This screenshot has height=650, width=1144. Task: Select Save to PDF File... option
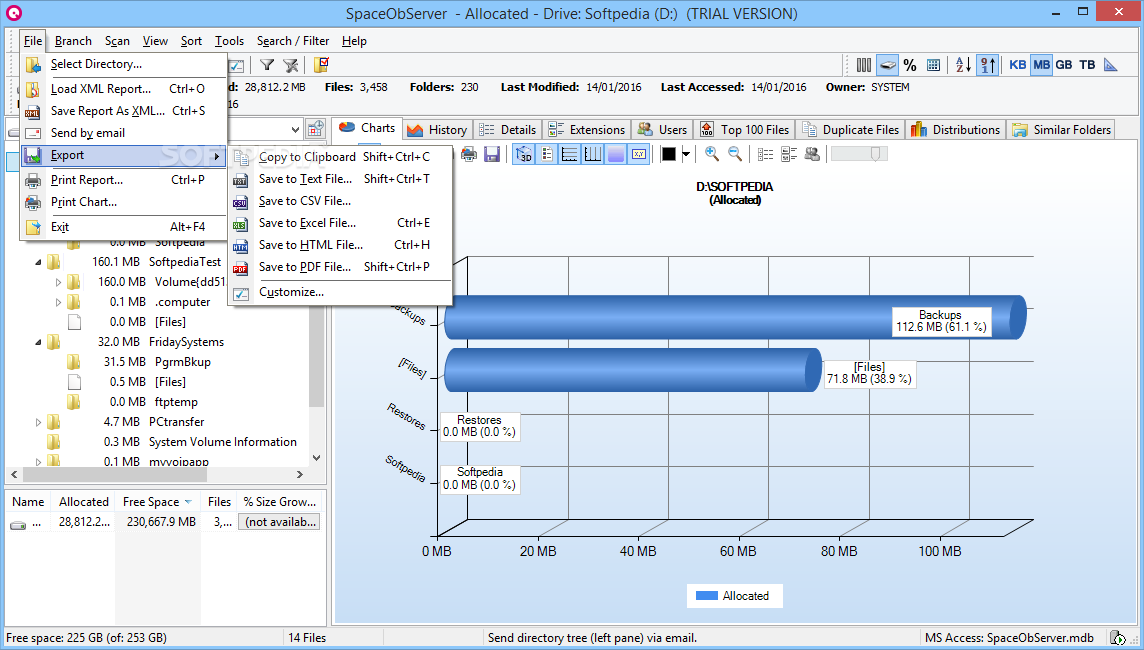(340, 267)
